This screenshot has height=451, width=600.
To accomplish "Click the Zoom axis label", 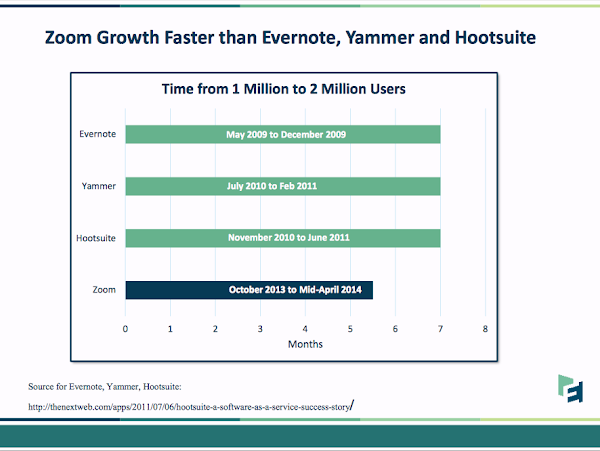I will pos(104,290).
